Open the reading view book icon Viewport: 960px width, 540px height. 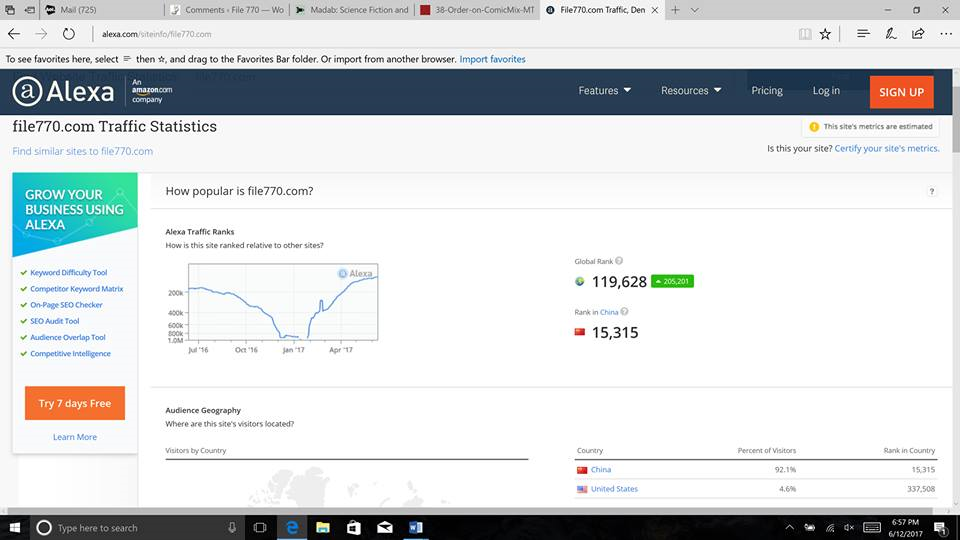[x=805, y=34]
